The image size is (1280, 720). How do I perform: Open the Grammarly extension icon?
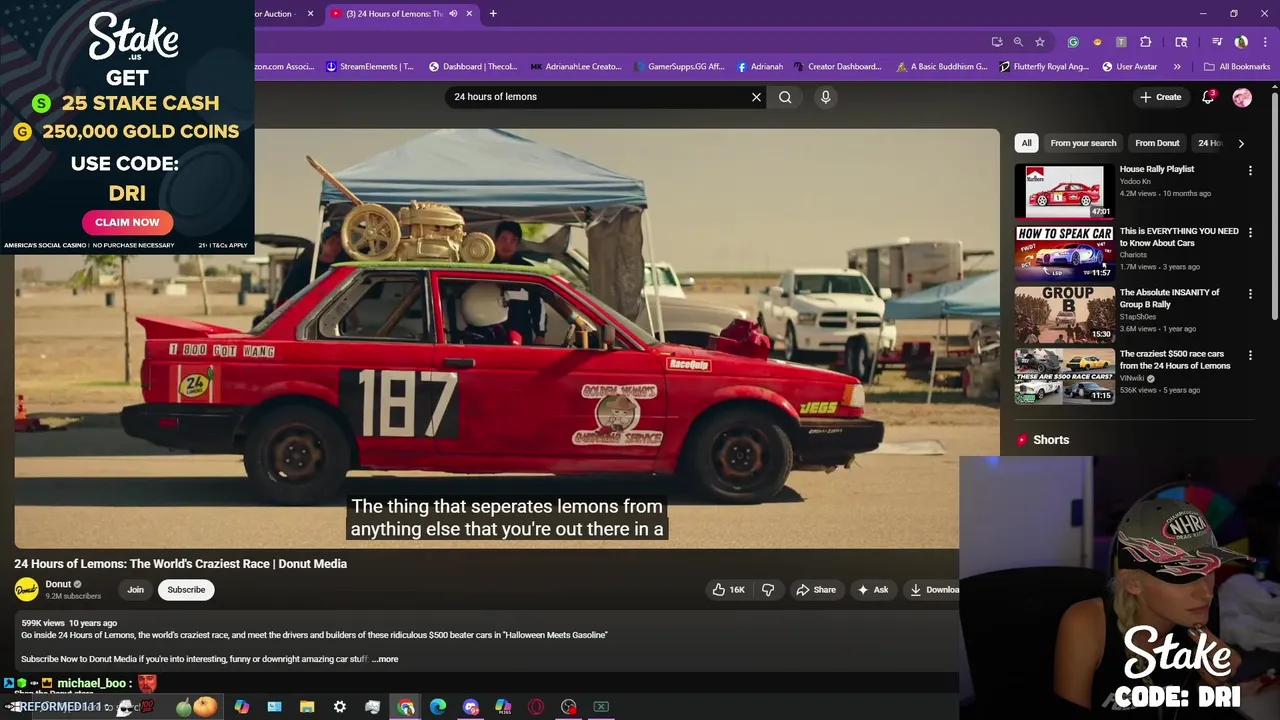tap(1073, 42)
